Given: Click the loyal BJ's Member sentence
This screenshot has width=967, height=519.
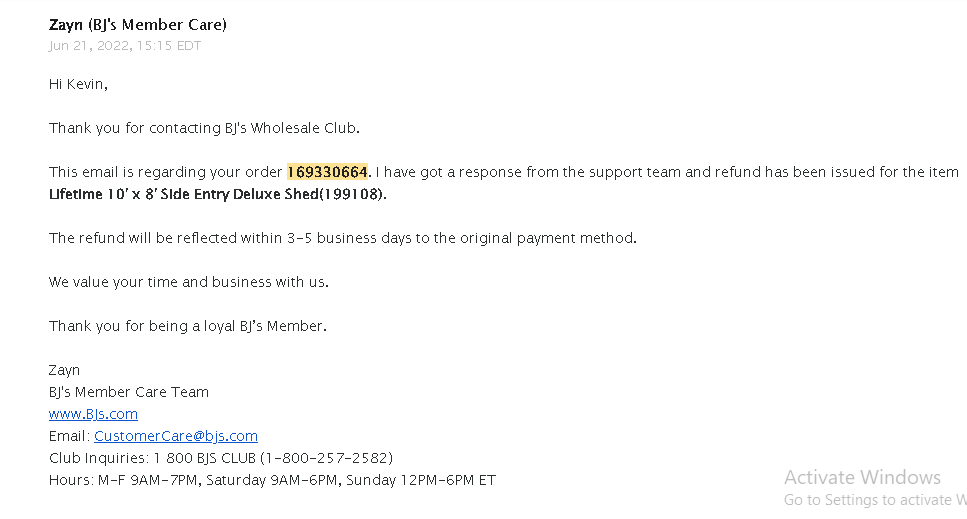Looking at the screenshot, I should [187, 326].
